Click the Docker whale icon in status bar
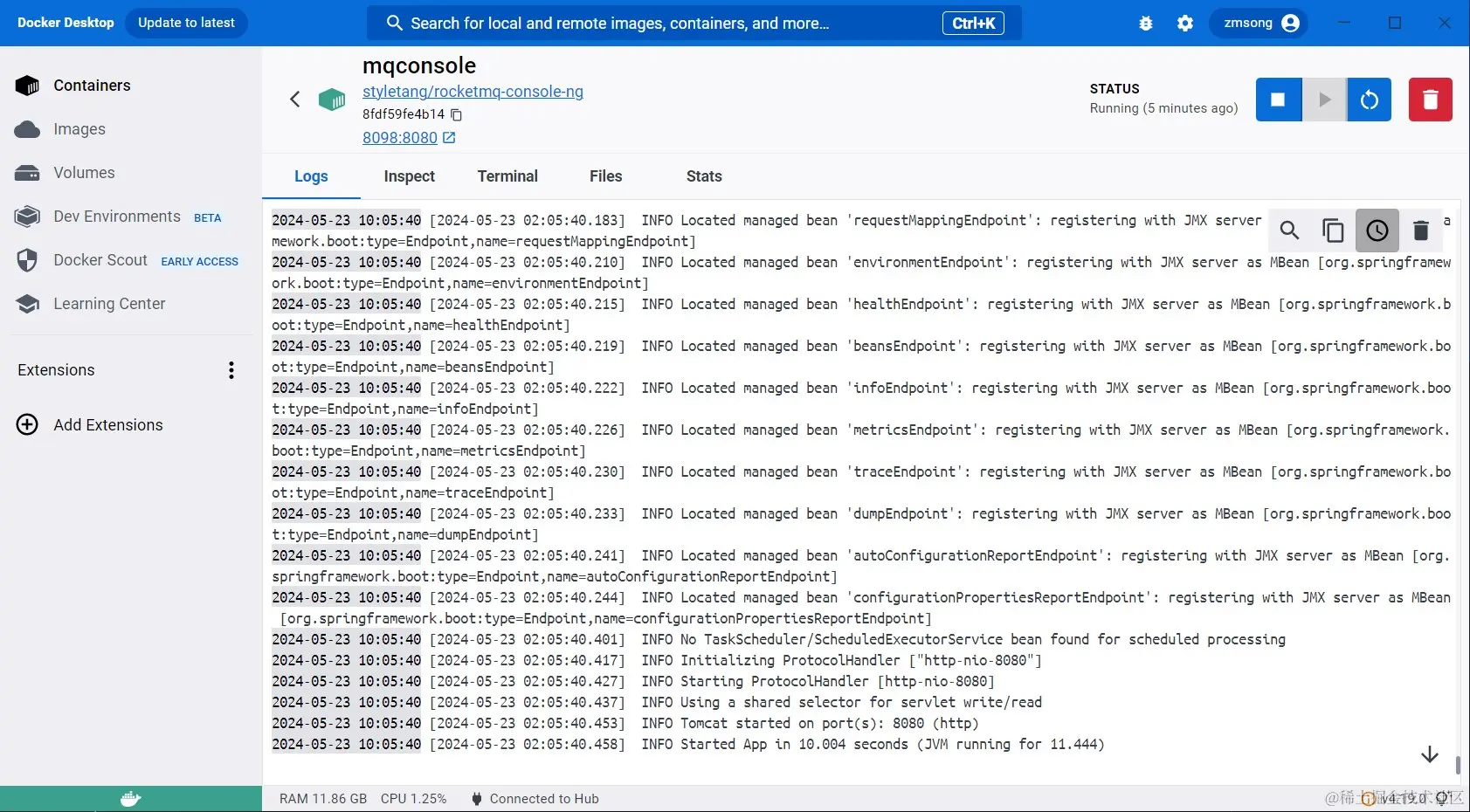 pos(131,799)
